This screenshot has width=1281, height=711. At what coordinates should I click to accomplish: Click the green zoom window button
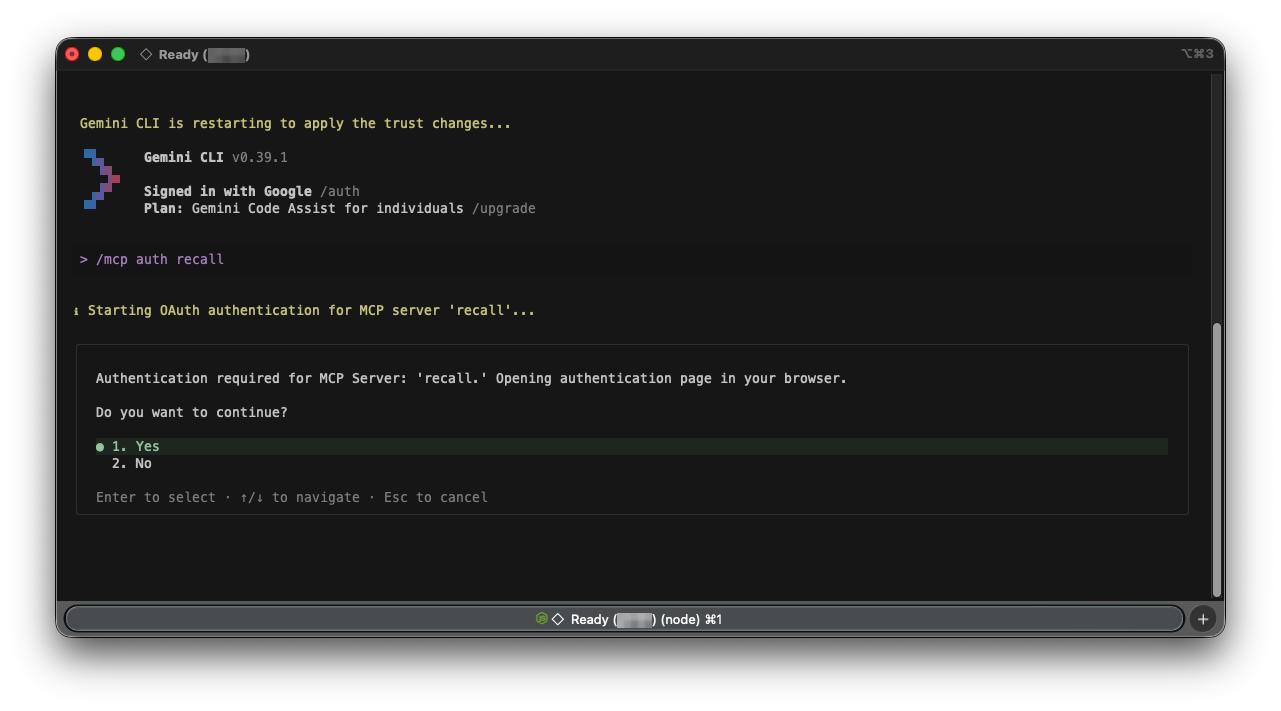118,54
